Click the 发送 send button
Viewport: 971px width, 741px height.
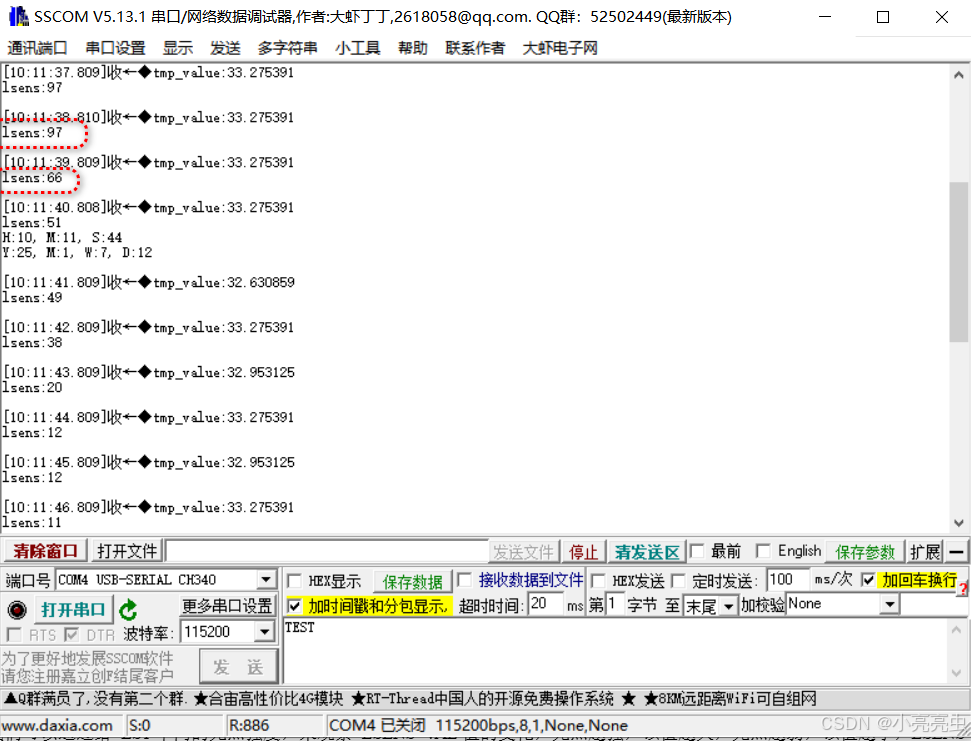point(238,667)
